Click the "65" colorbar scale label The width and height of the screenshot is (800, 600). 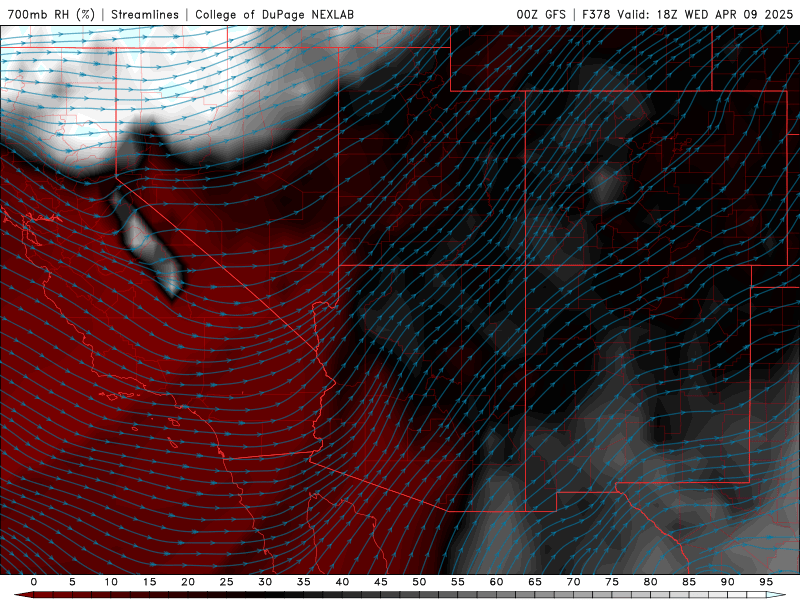click(535, 582)
